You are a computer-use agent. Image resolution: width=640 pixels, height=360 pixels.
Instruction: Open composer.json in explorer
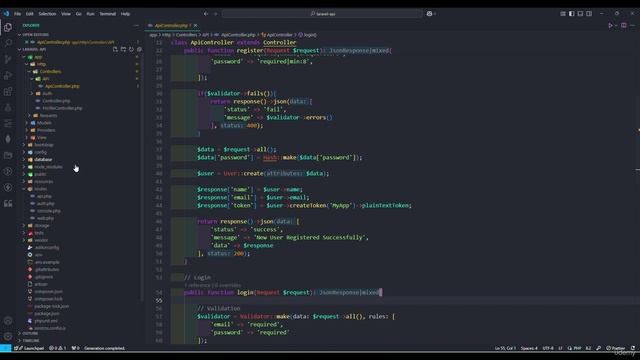pos(48,291)
